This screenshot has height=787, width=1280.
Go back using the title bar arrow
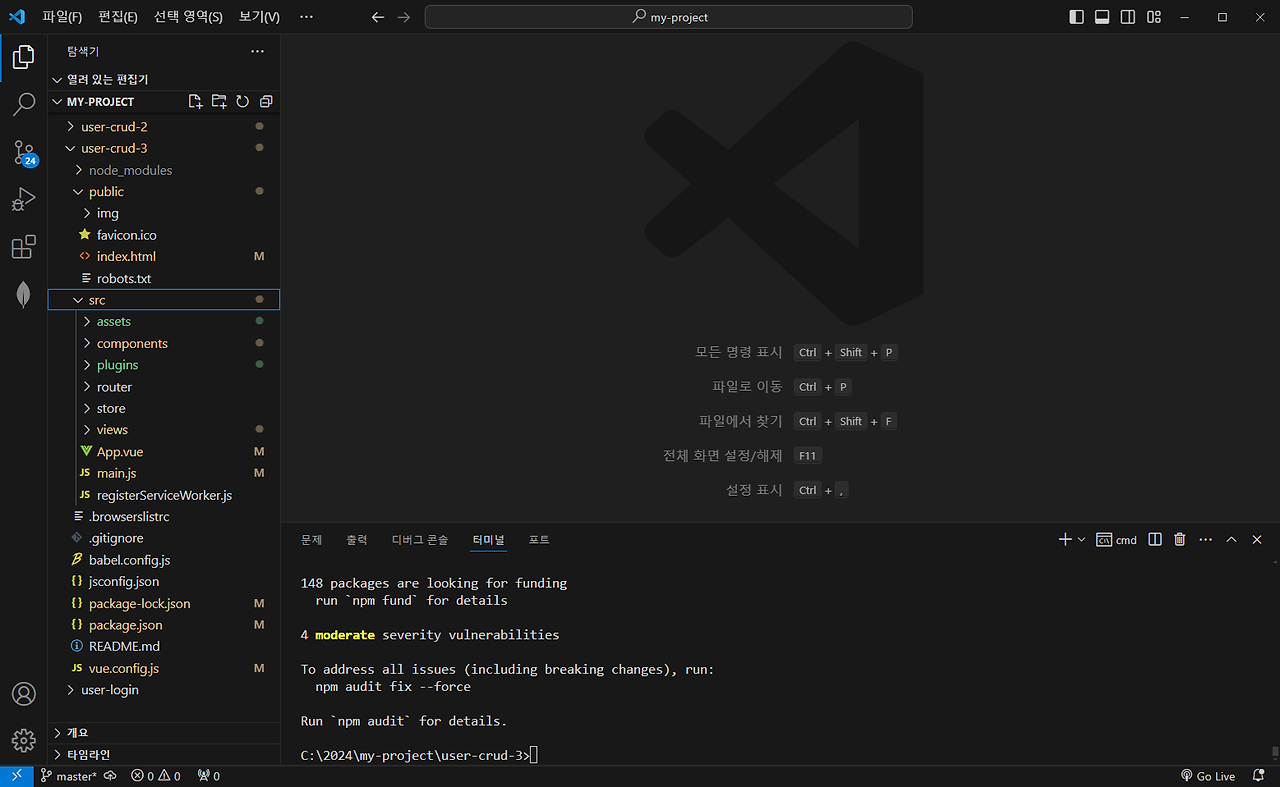tap(377, 17)
